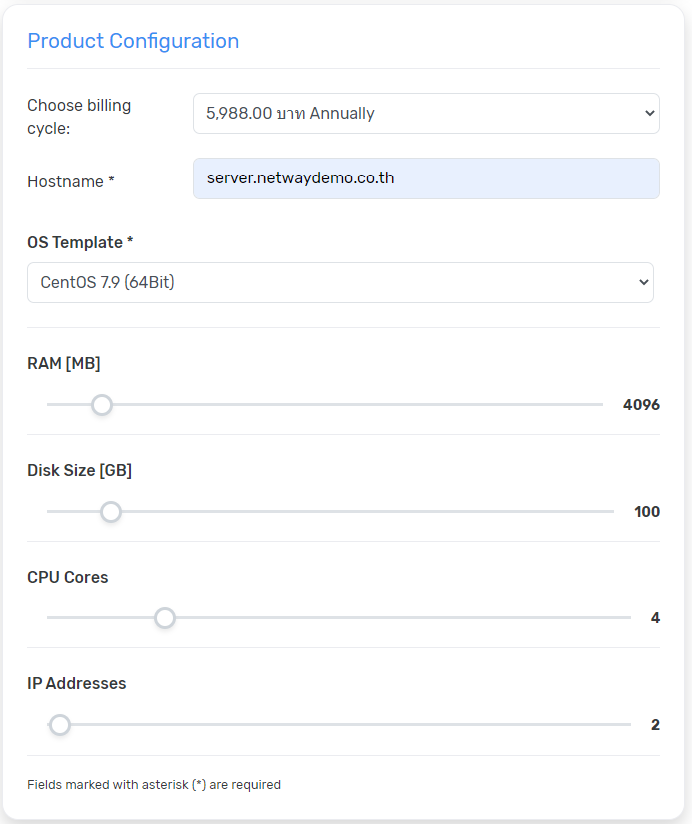This screenshot has height=824, width=692.
Task: Click the RAM [MB] label
Action: (x=64, y=364)
